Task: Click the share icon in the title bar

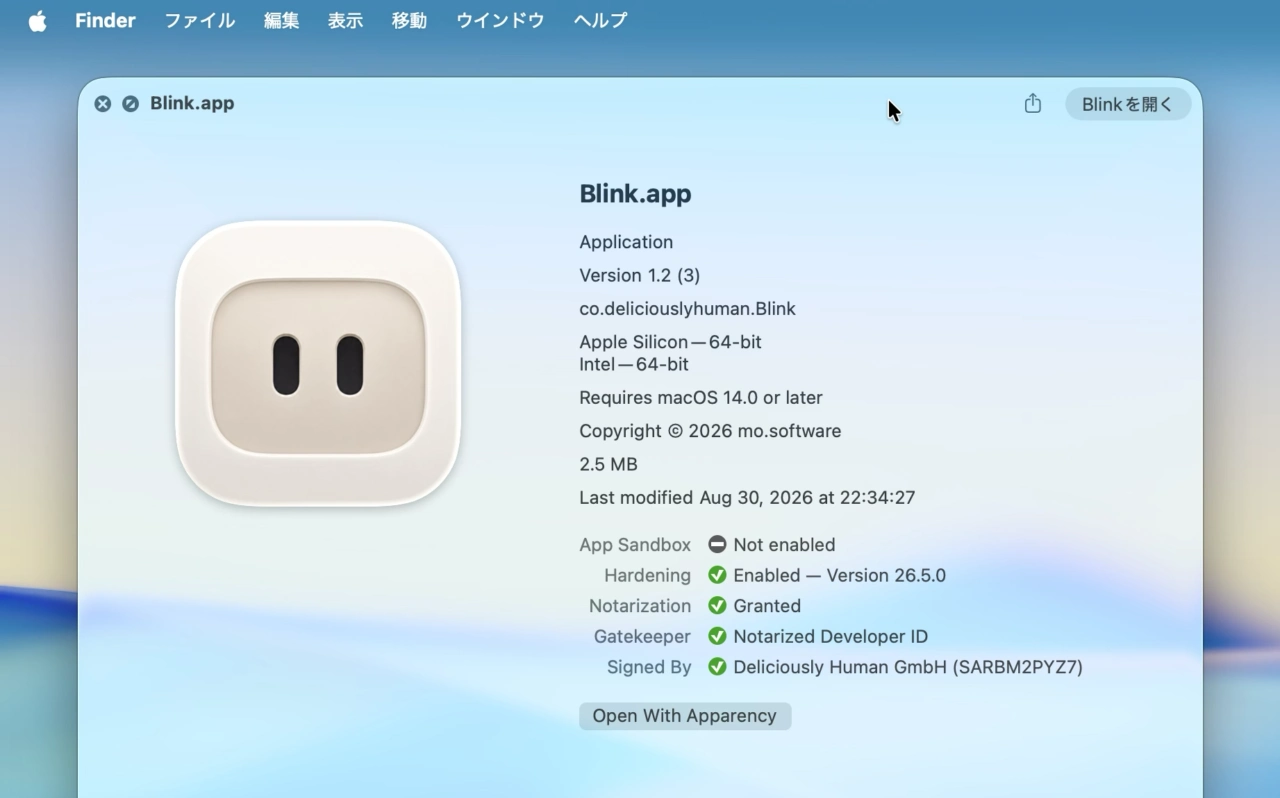Action: coord(1033,103)
